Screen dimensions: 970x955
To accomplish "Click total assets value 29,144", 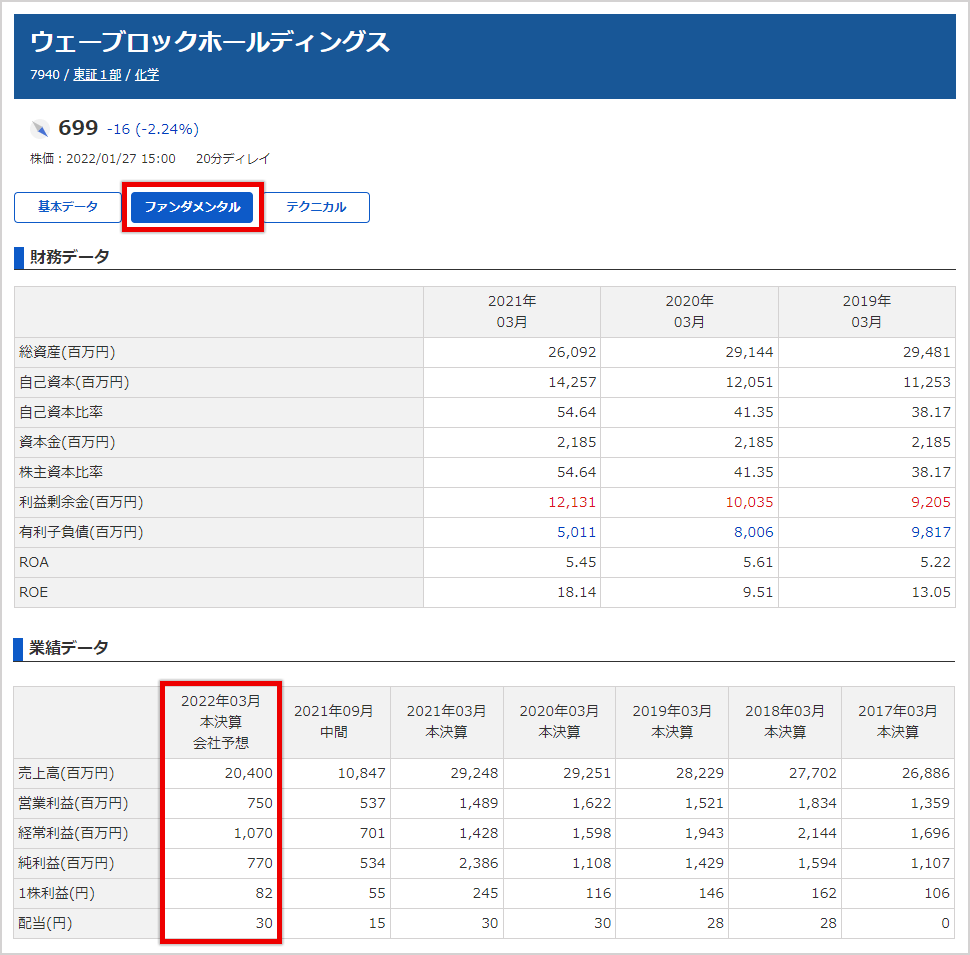I will 749,352.
